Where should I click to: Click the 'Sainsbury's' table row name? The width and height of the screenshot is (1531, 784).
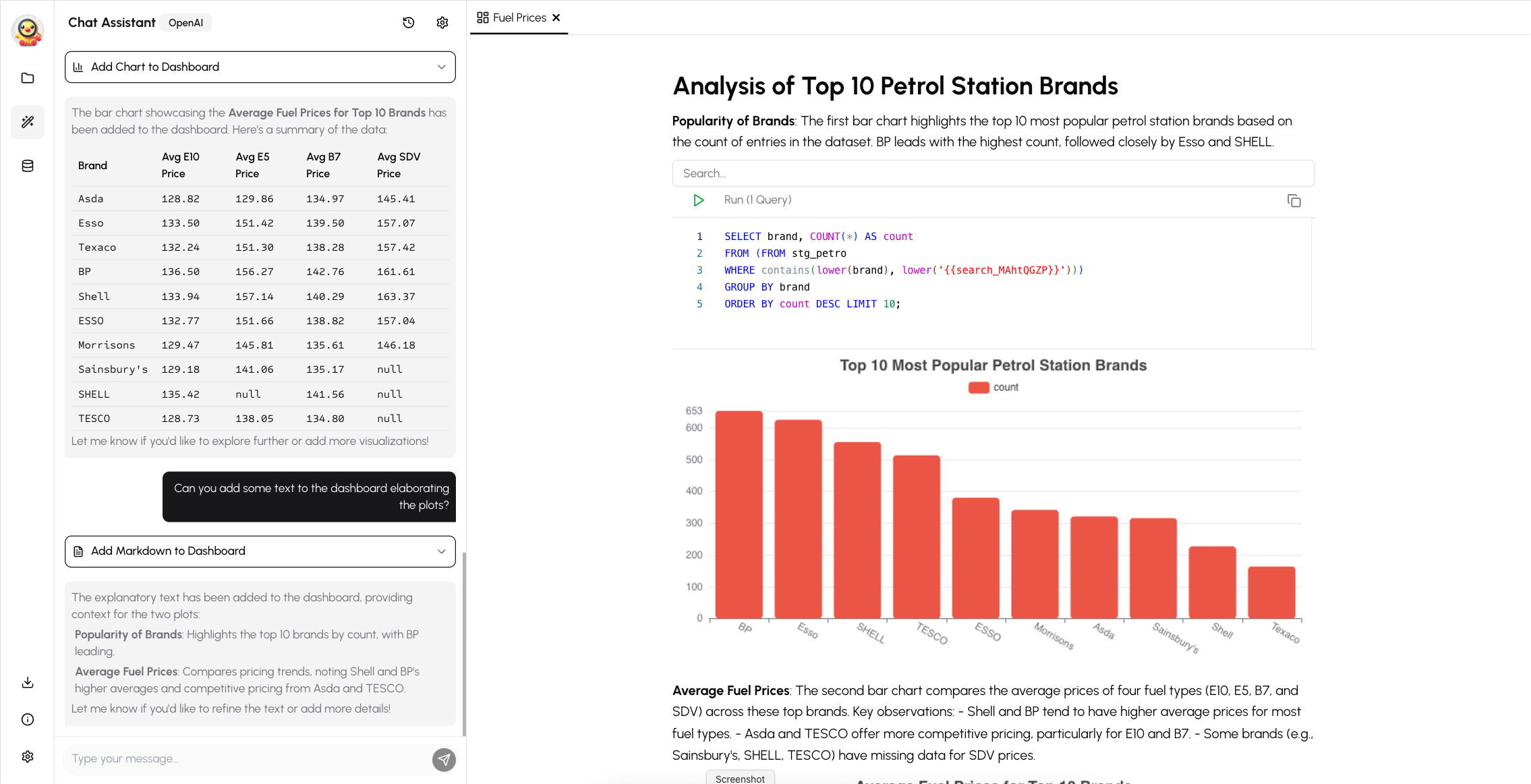tap(113, 369)
